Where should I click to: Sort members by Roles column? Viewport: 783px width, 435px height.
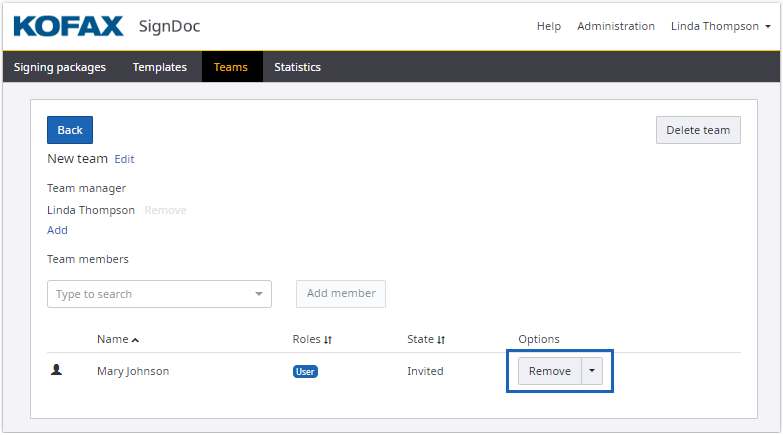pos(328,340)
